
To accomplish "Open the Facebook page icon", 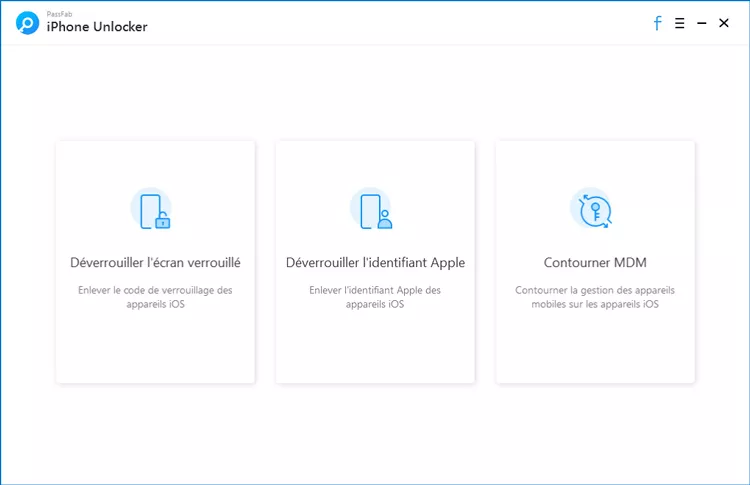I will click(x=657, y=23).
